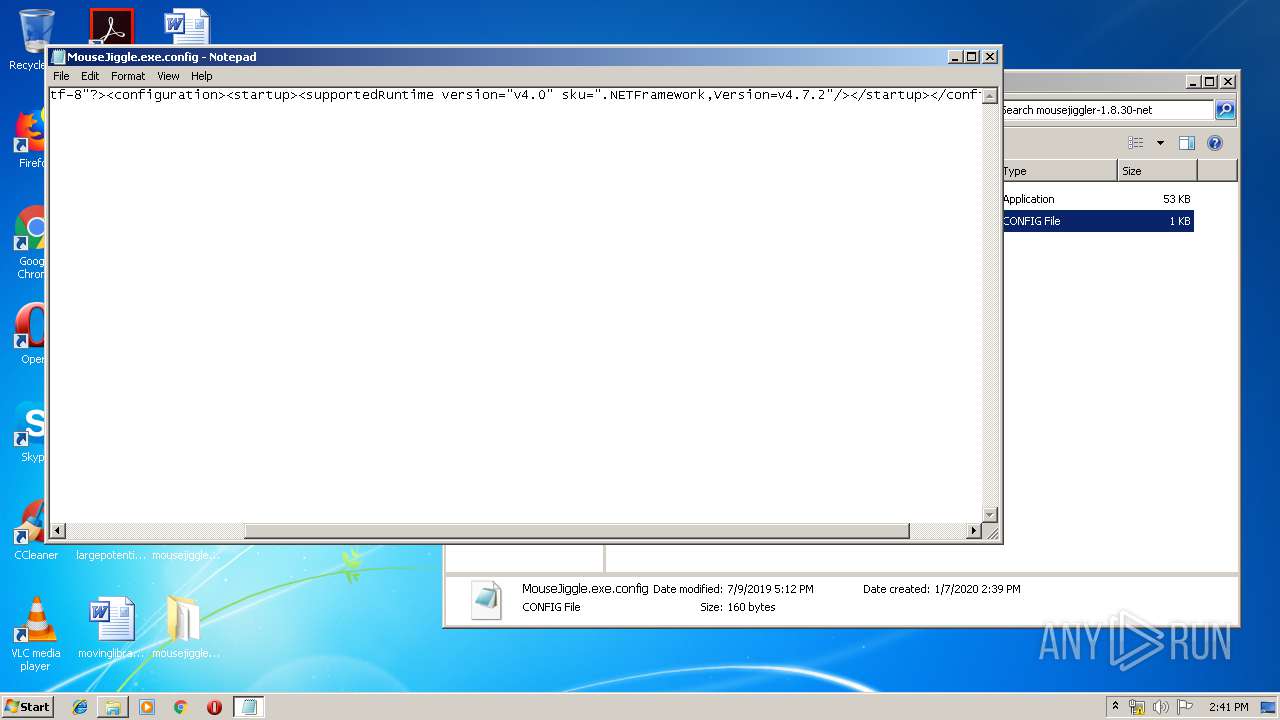Open Windows Explorer taskbar icon
The height and width of the screenshot is (720, 1280).
pos(113,707)
